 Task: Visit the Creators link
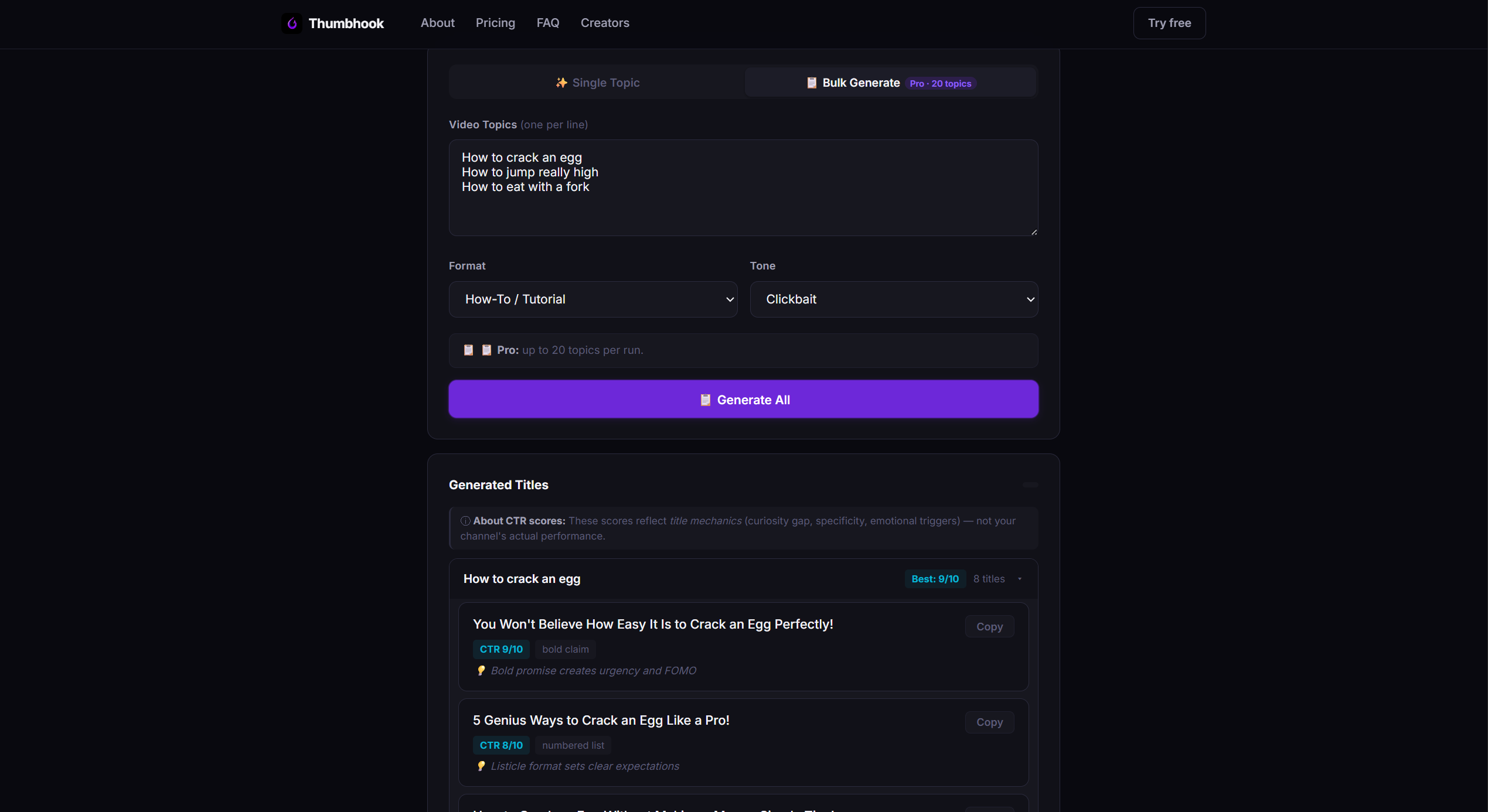(x=605, y=23)
